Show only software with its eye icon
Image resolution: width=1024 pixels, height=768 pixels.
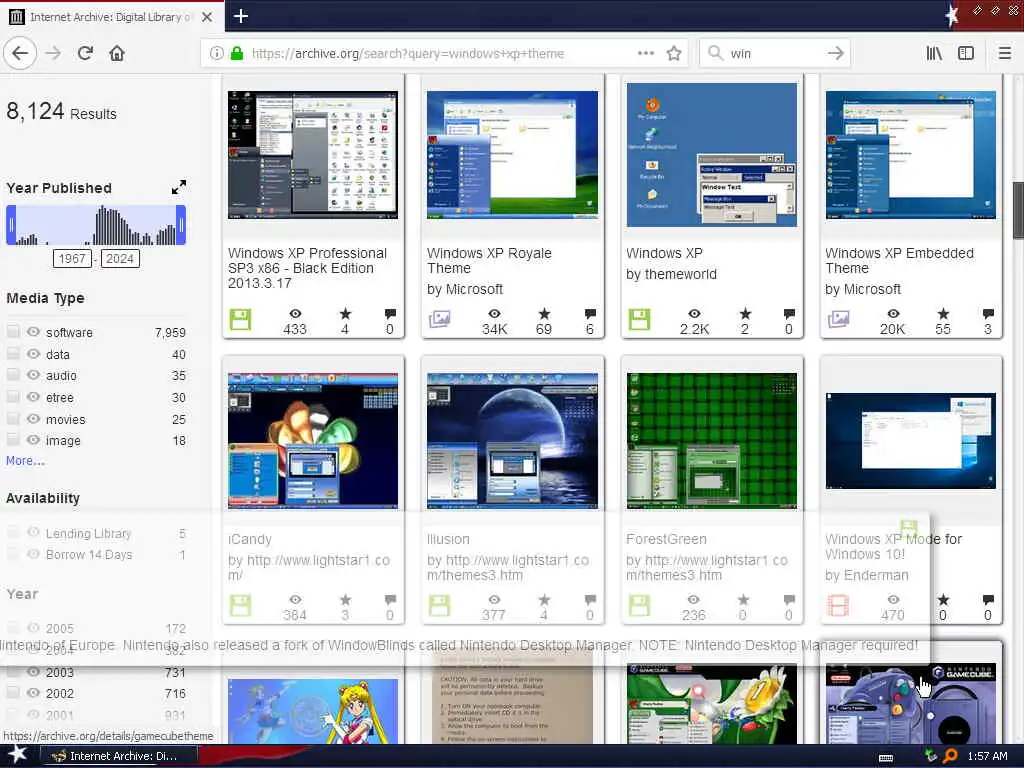[33, 332]
